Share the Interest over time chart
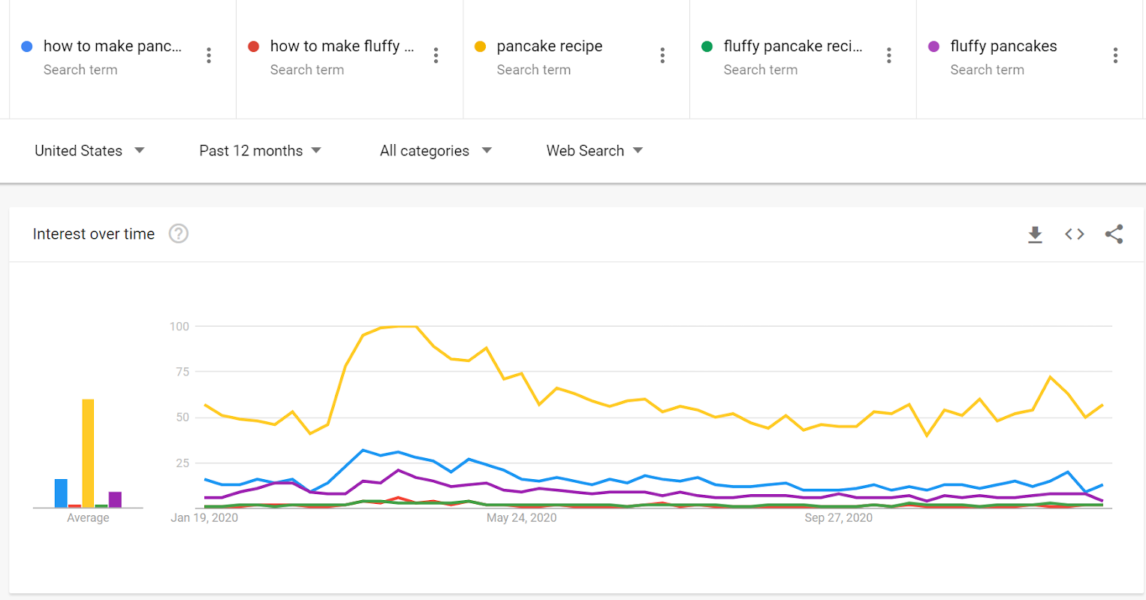 pos(1114,234)
